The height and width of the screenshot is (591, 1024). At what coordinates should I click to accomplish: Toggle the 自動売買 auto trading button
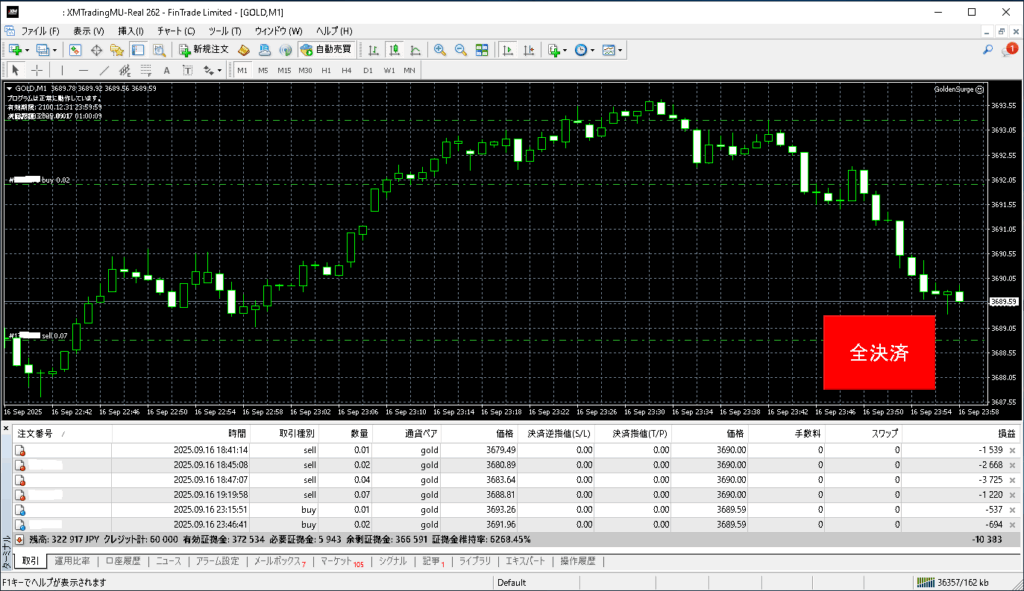pyautogui.click(x=325, y=50)
